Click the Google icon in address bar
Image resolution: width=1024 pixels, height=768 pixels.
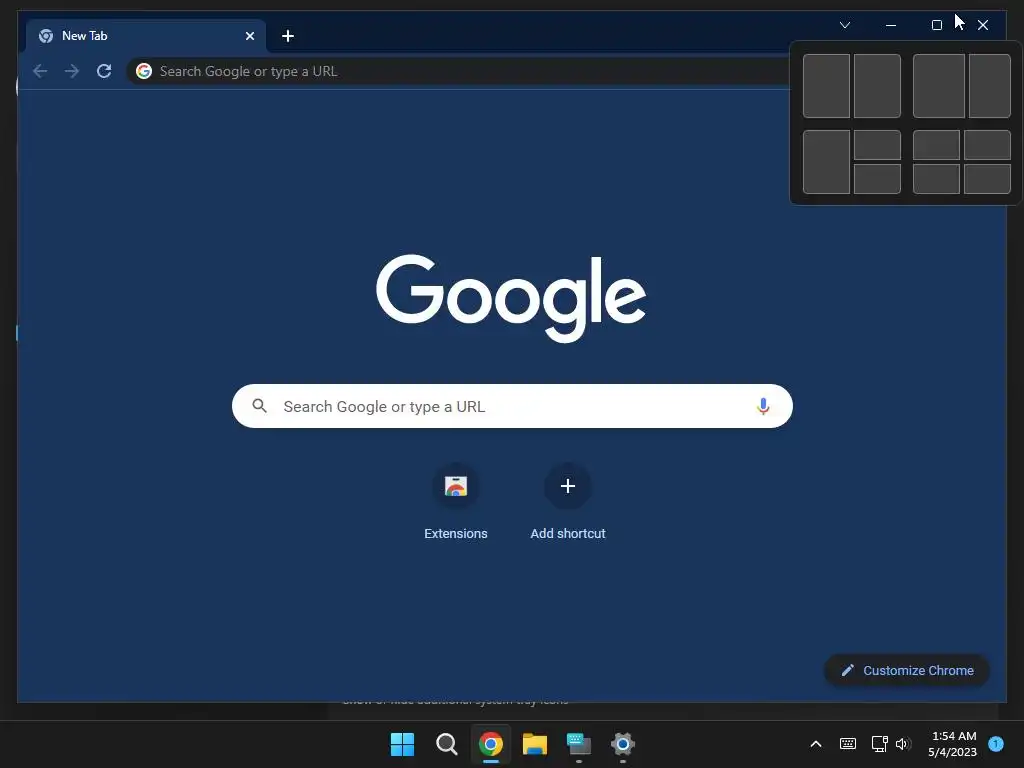pos(144,71)
